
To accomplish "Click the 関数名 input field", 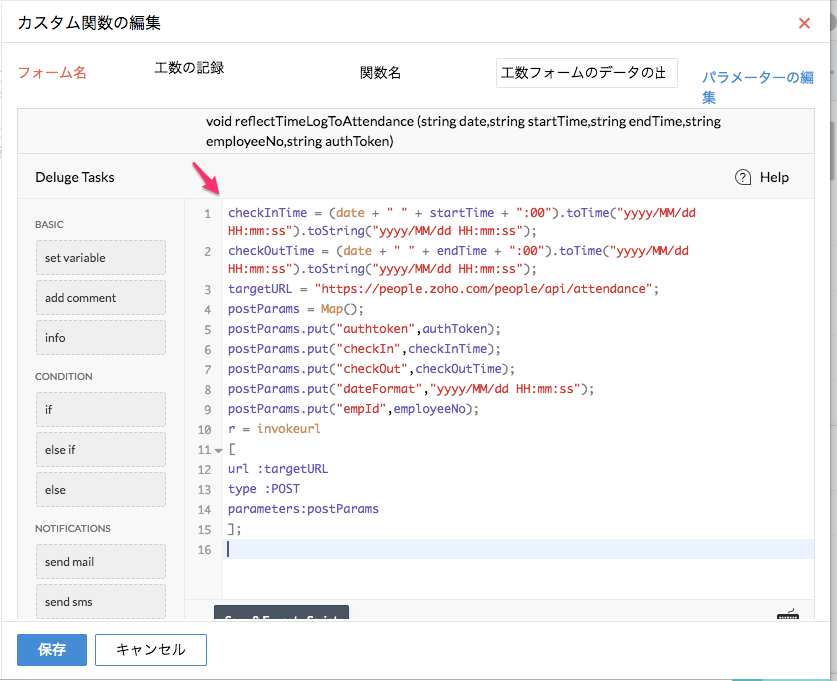I will (587, 73).
